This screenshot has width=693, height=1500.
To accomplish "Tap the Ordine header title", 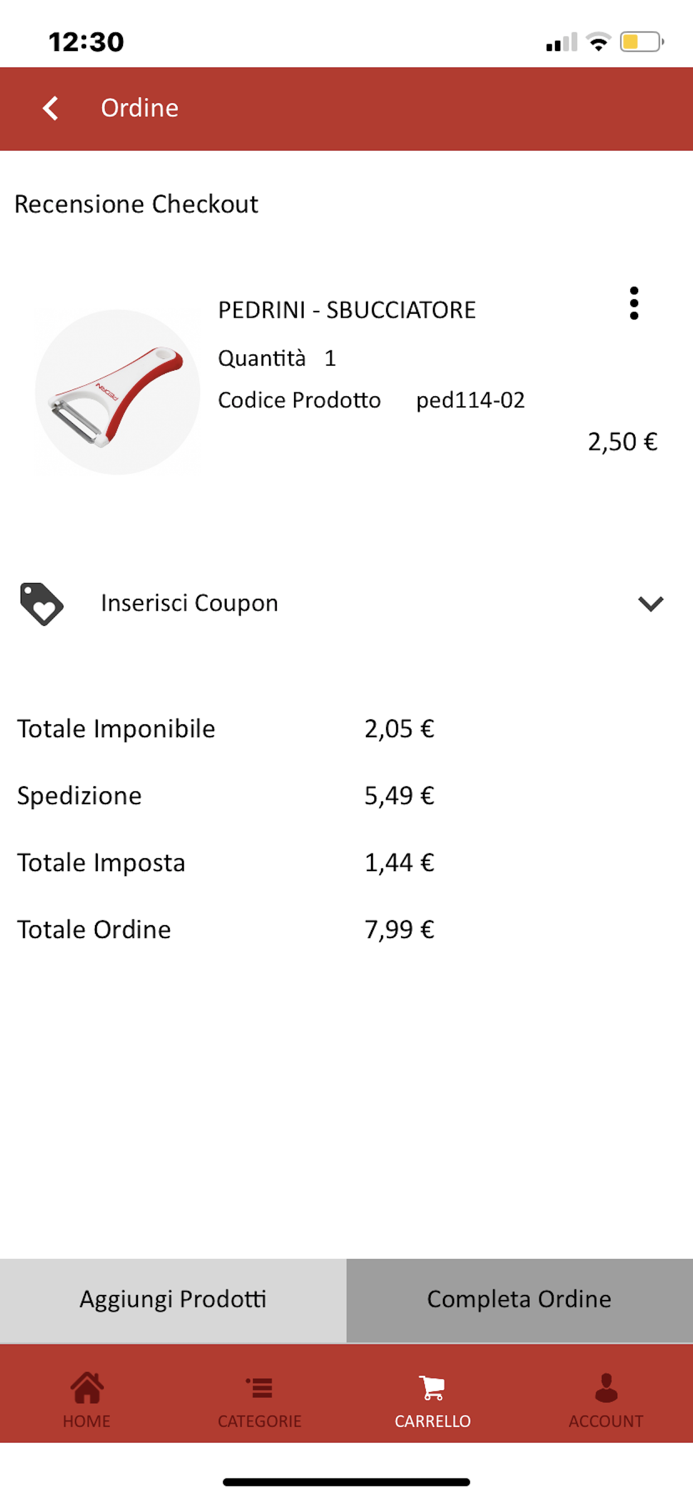I will click(x=140, y=108).
